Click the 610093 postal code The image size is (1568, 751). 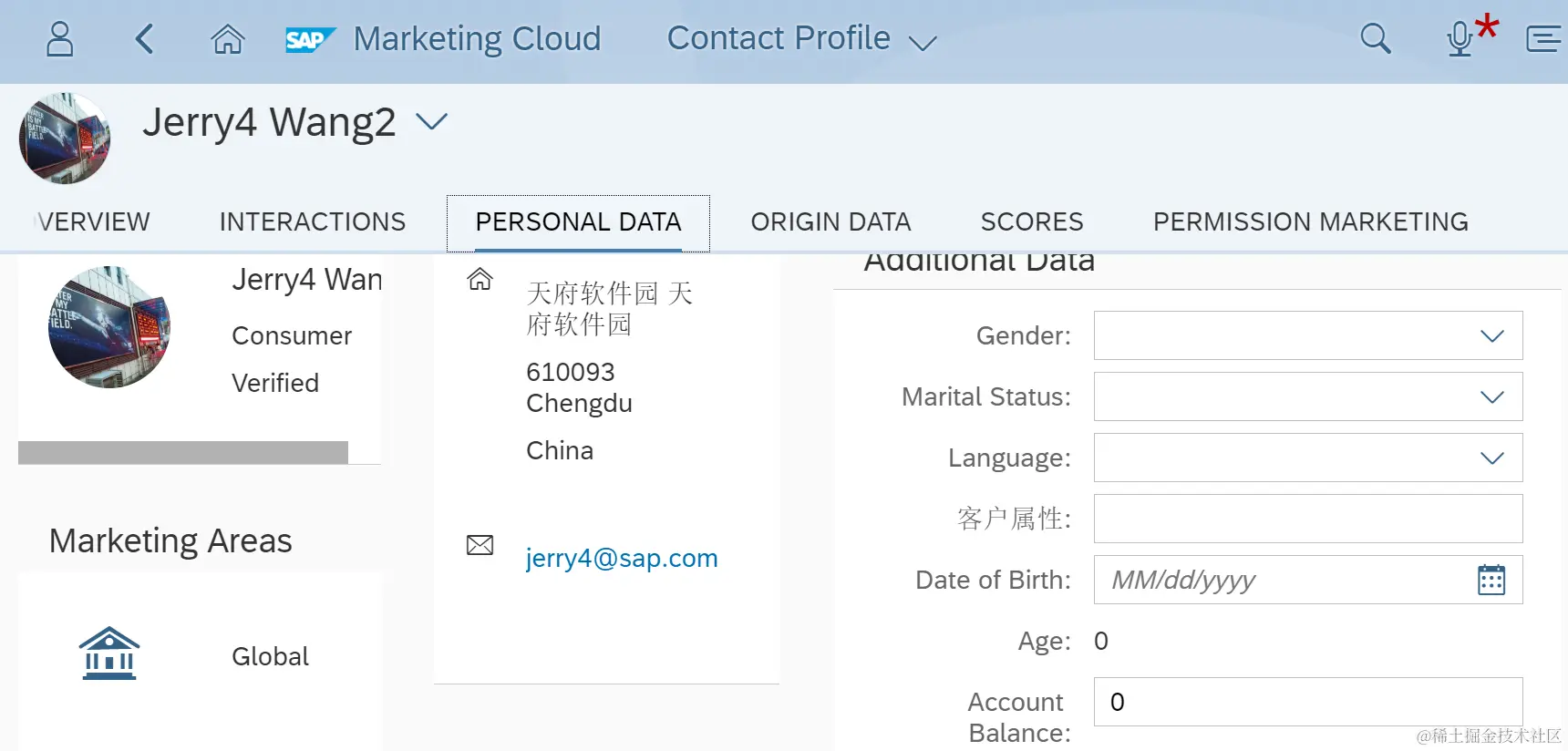click(571, 372)
